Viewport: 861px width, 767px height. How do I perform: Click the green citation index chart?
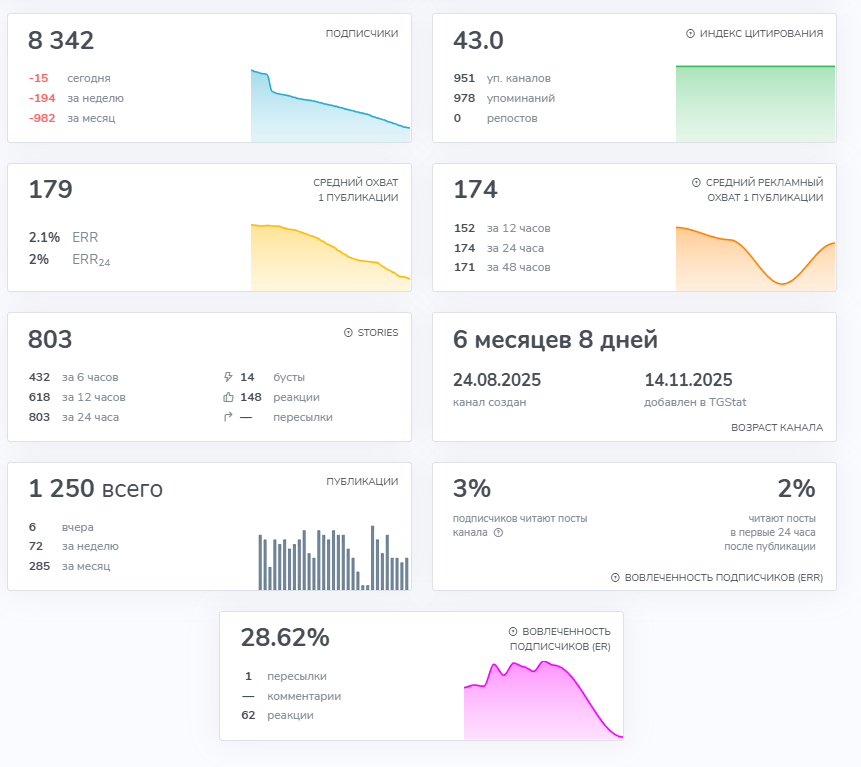756,104
